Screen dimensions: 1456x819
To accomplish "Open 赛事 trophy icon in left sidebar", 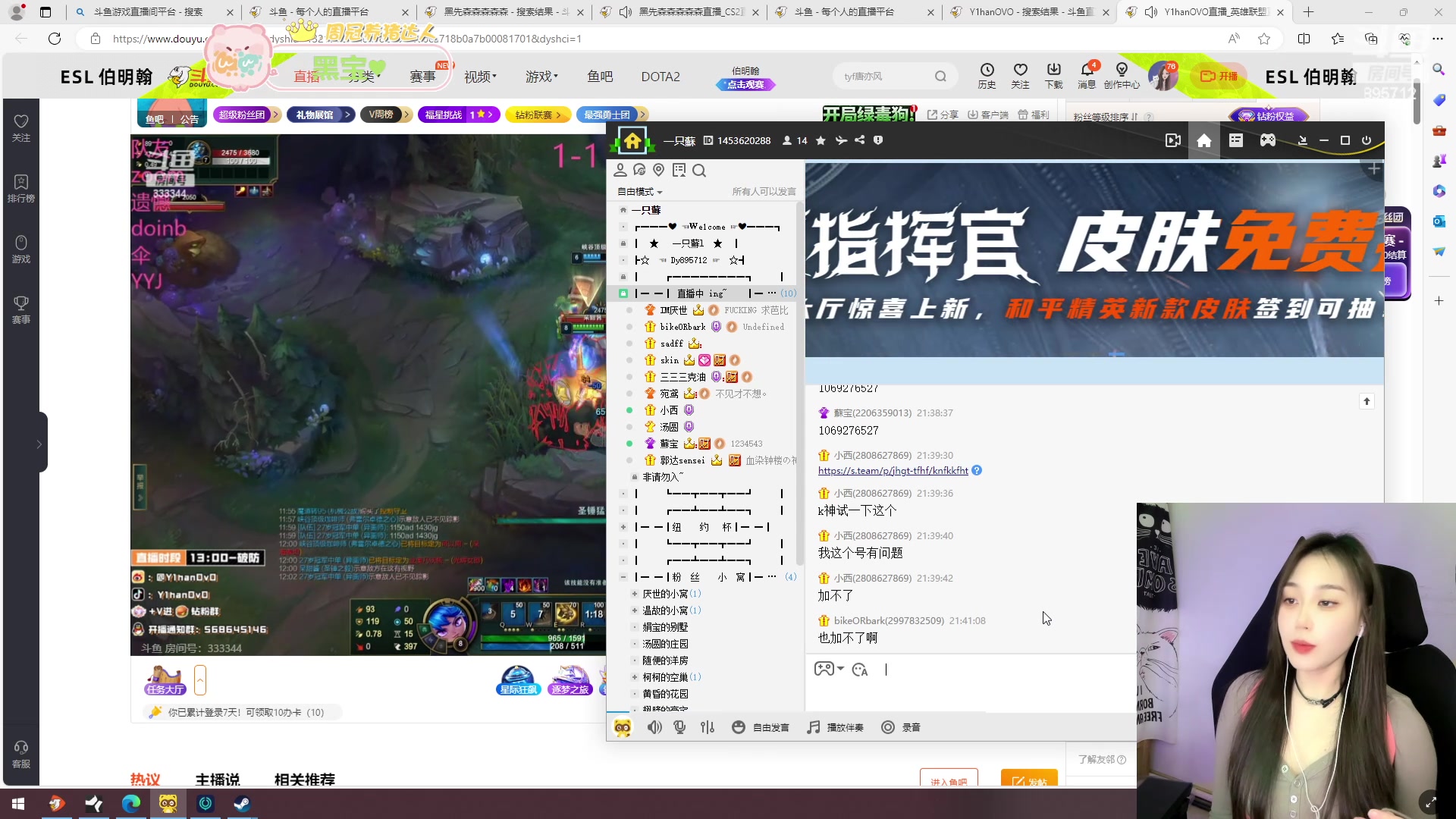I will point(21,309).
